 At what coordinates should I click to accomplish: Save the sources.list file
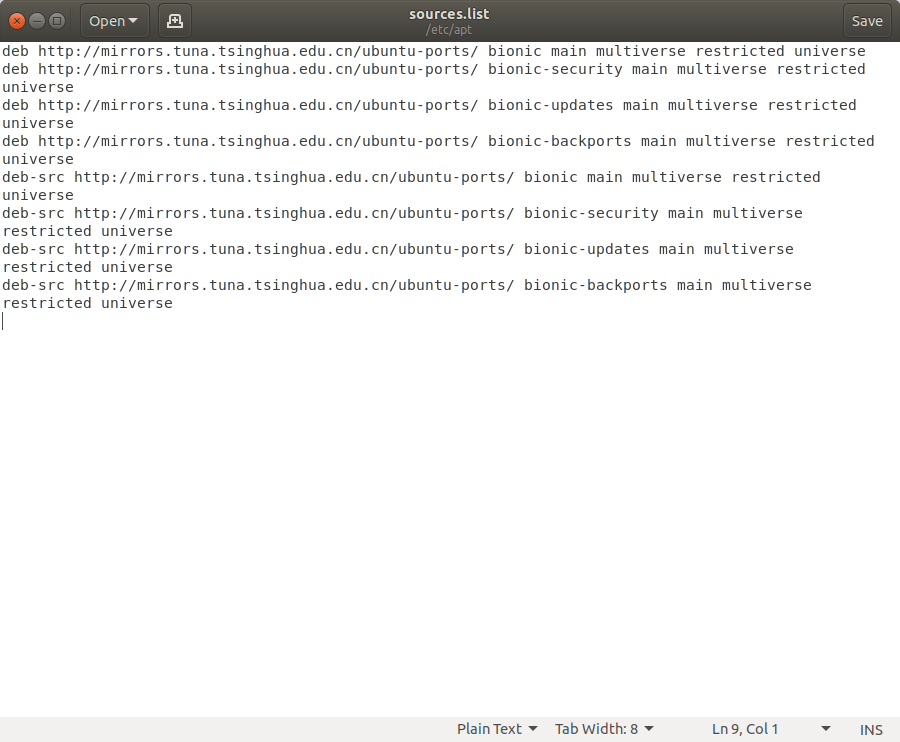pos(867,21)
